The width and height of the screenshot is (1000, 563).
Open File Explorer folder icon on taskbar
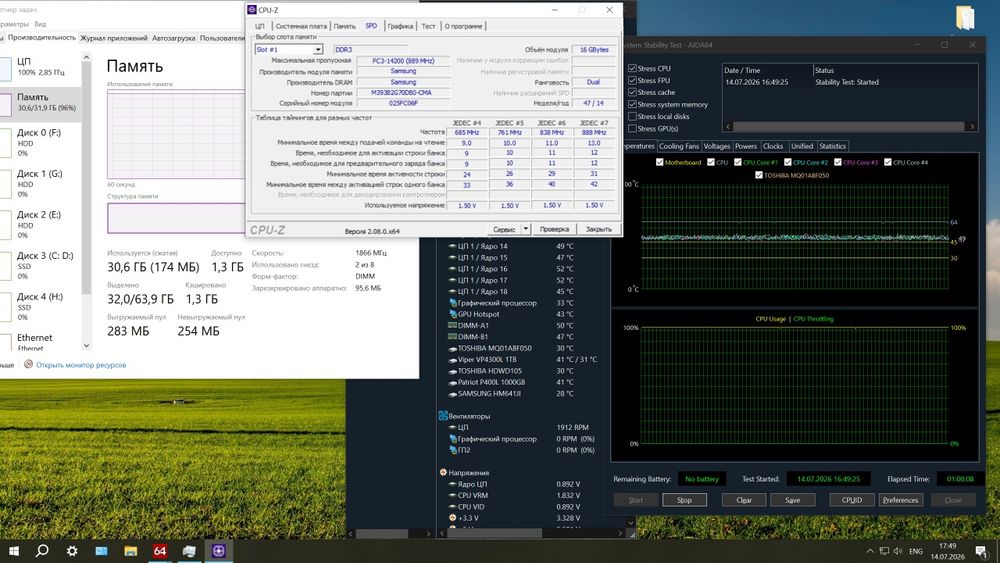pyautogui.click(x=131, y=551)
